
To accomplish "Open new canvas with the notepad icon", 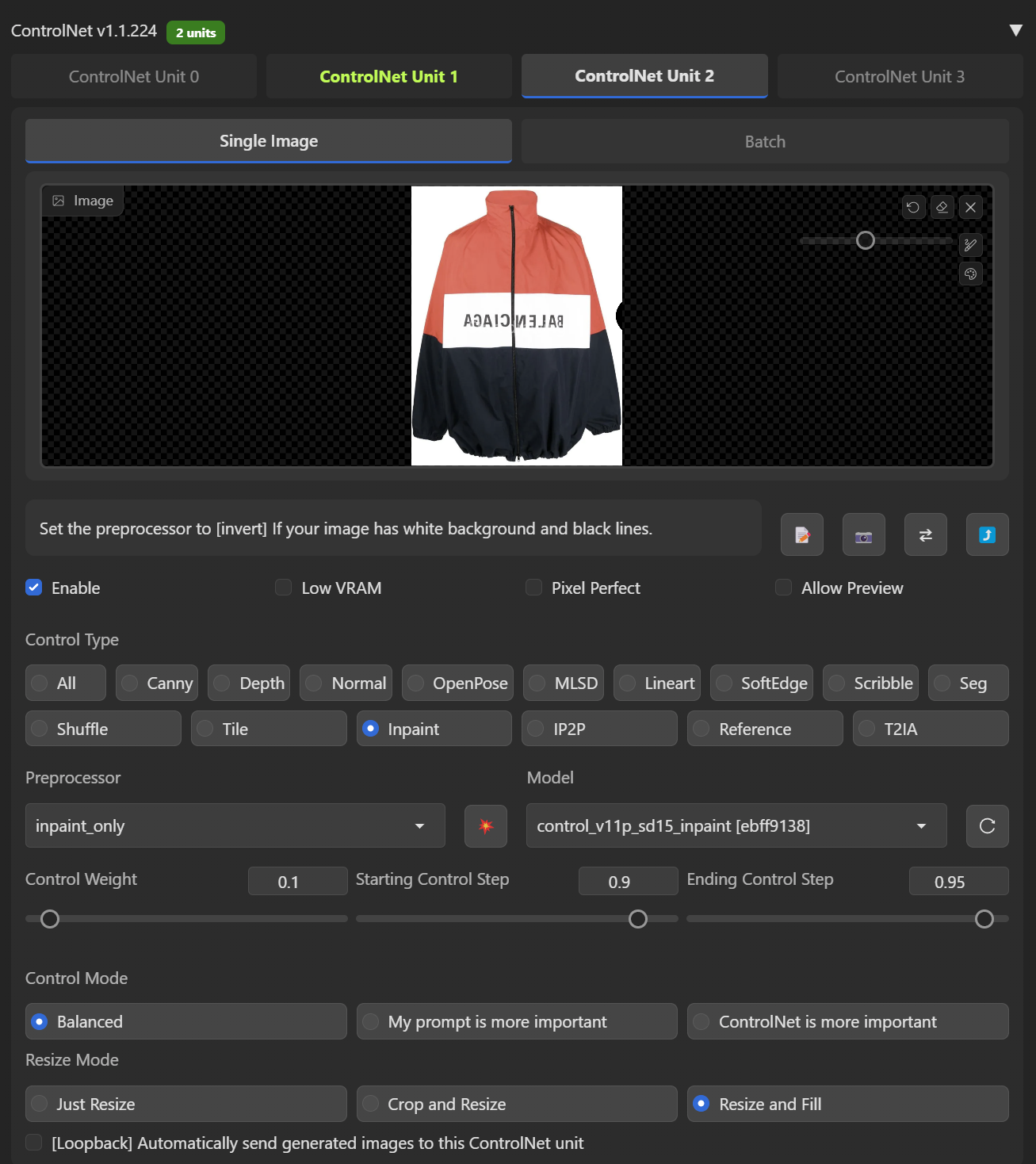I will point(802,535).
